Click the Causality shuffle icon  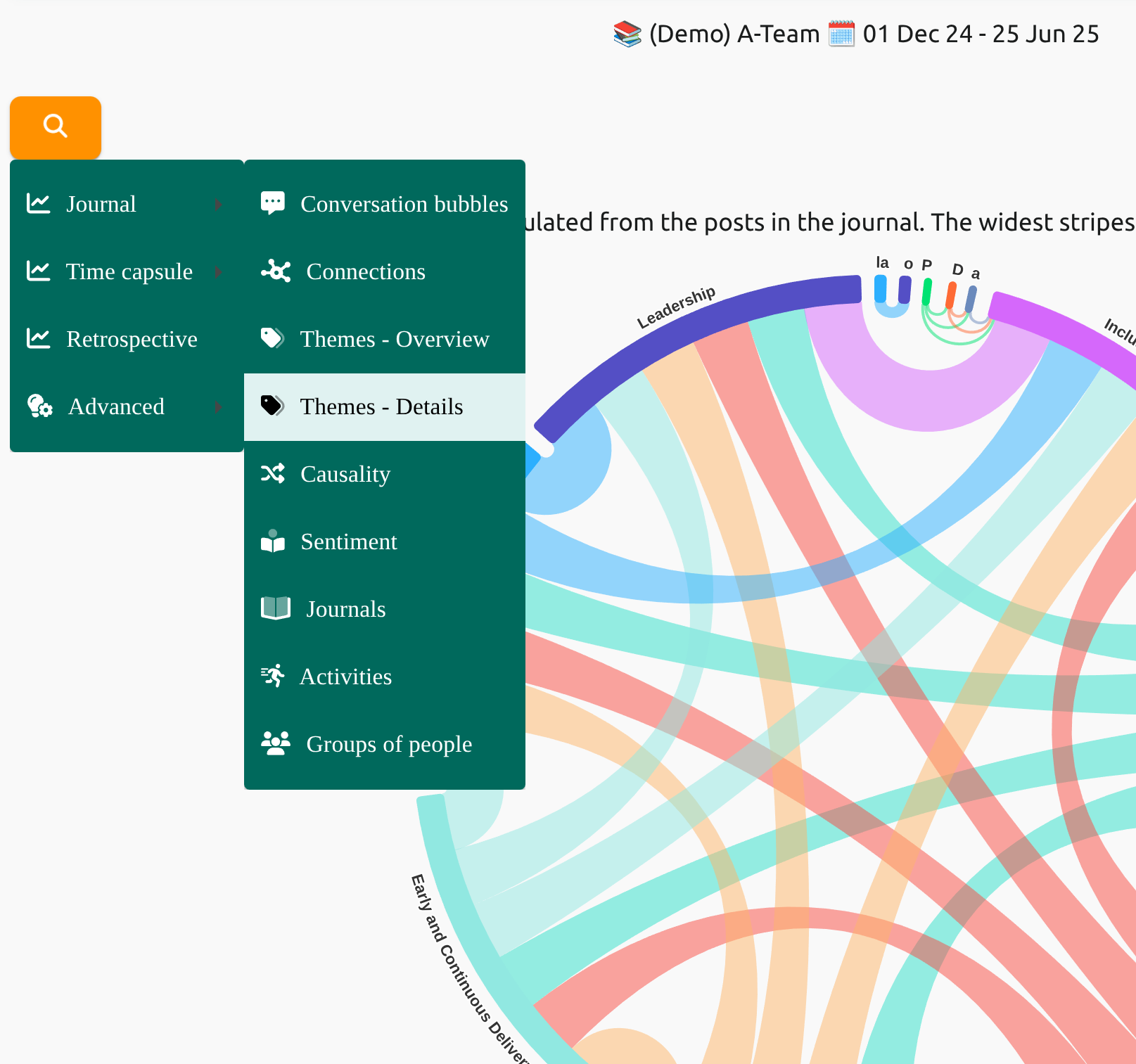point(273,473)
